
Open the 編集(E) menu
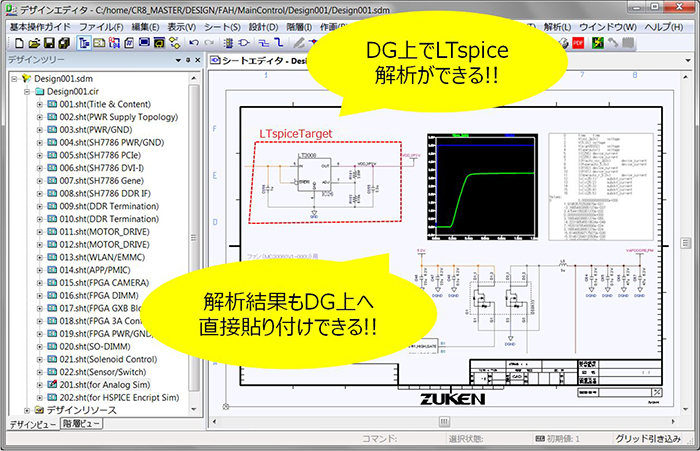[145, 27]
